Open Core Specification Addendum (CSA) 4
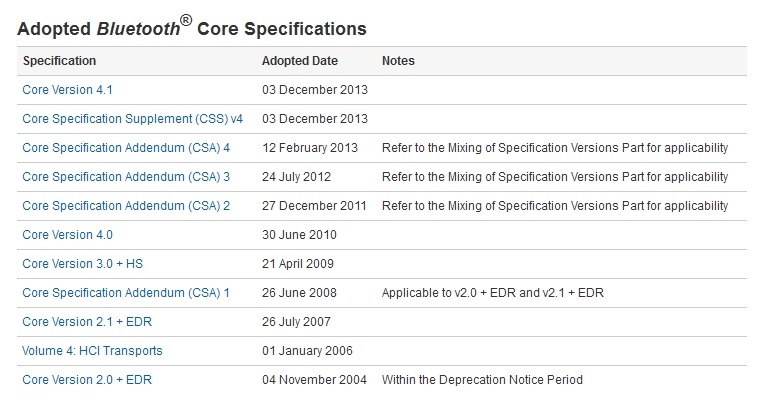The height and width of the screenshot is (406, 760). tap(126, 148)
